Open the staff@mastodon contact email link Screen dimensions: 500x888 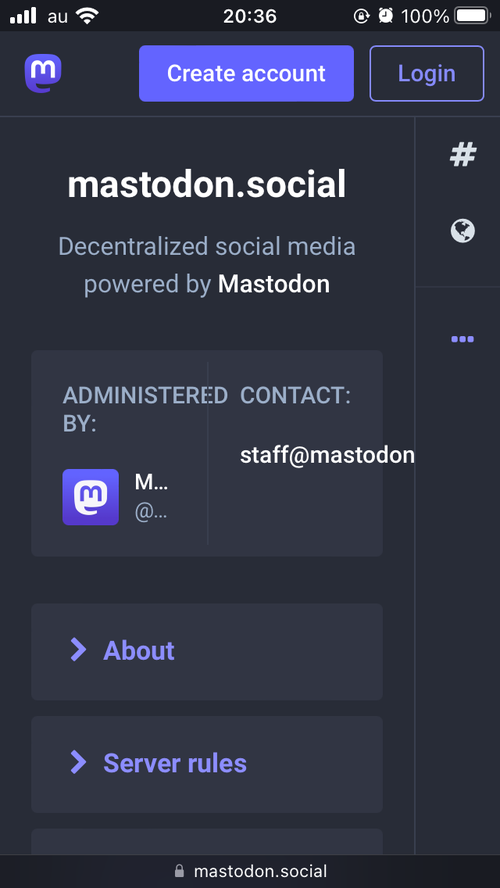click(x=327, y=455)
